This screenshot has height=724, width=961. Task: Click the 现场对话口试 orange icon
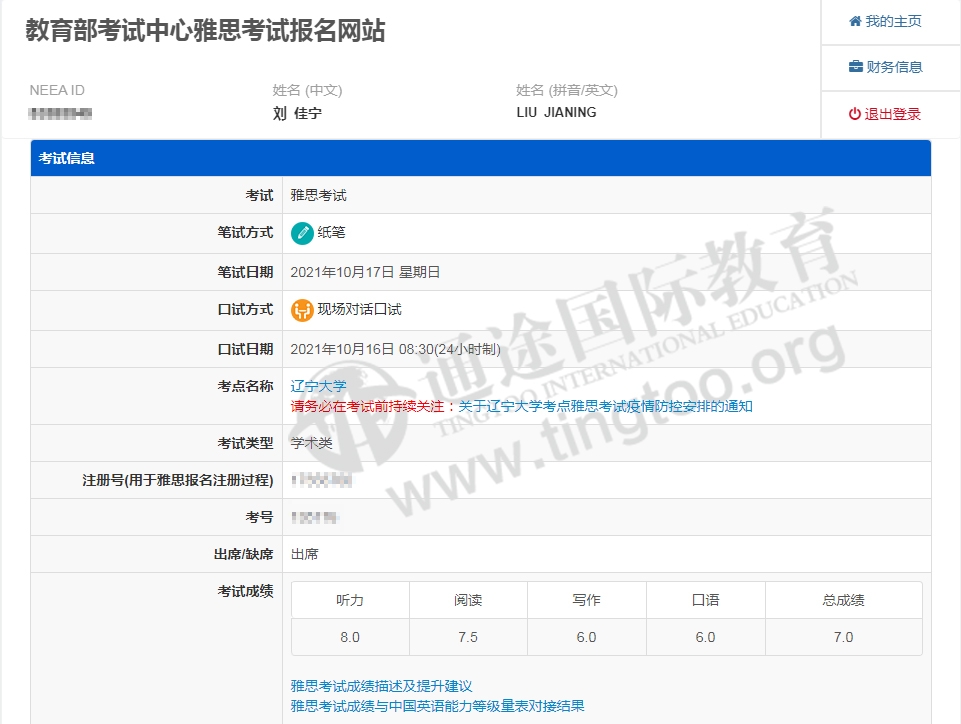(x=302, y=310)
